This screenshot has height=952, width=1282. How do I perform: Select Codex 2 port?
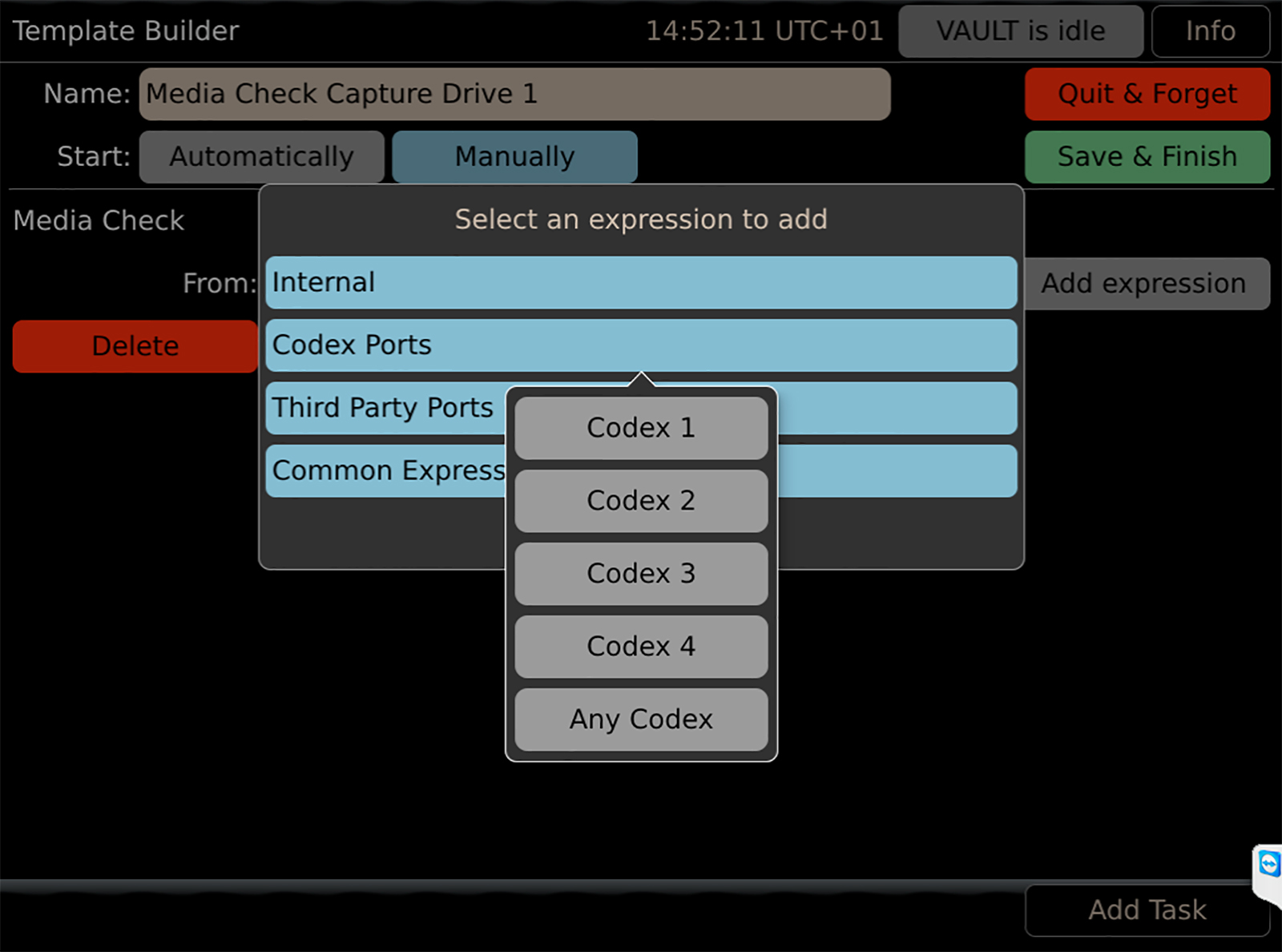[x=641, y=501]
